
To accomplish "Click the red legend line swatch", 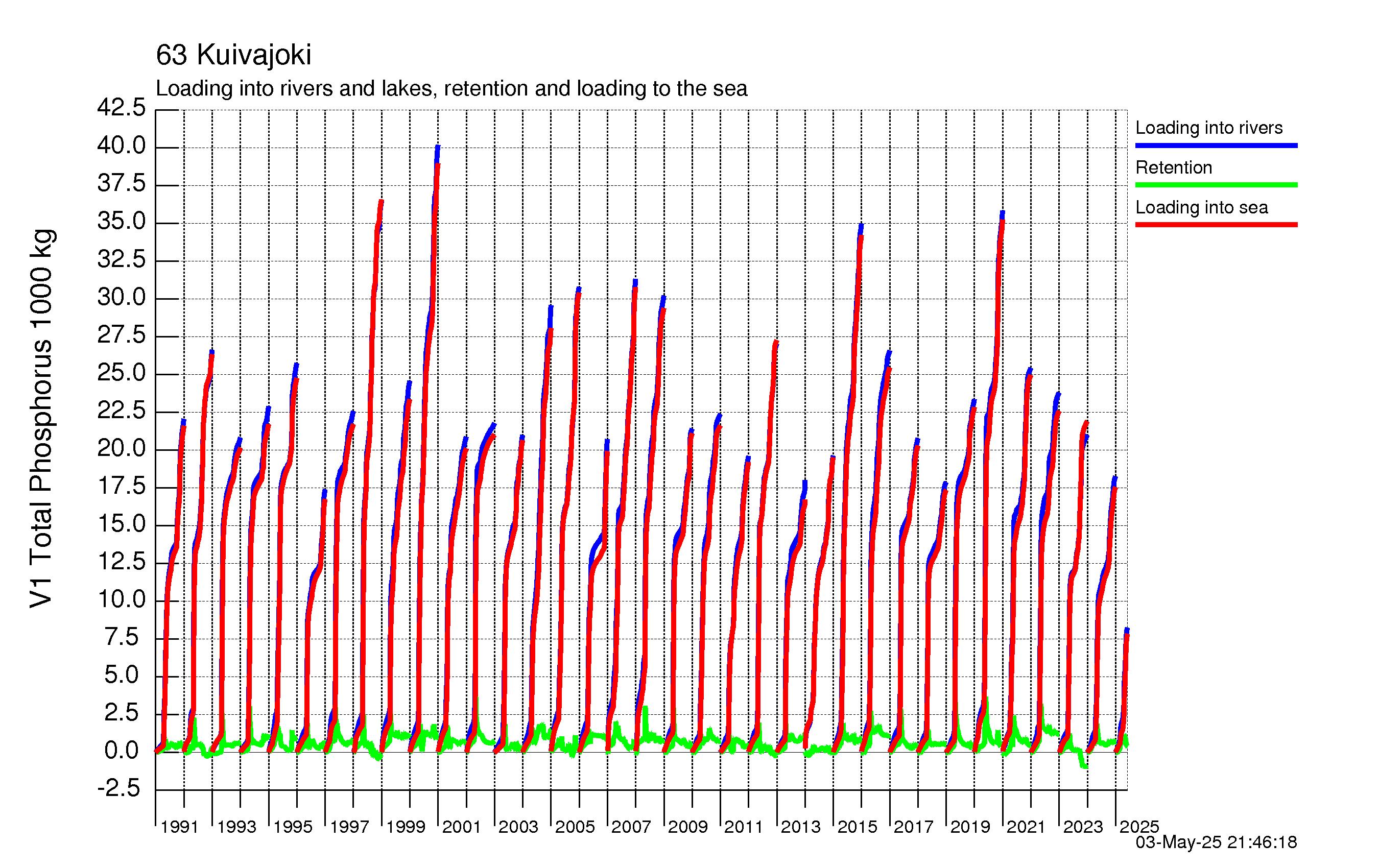I will [1217, 225].
